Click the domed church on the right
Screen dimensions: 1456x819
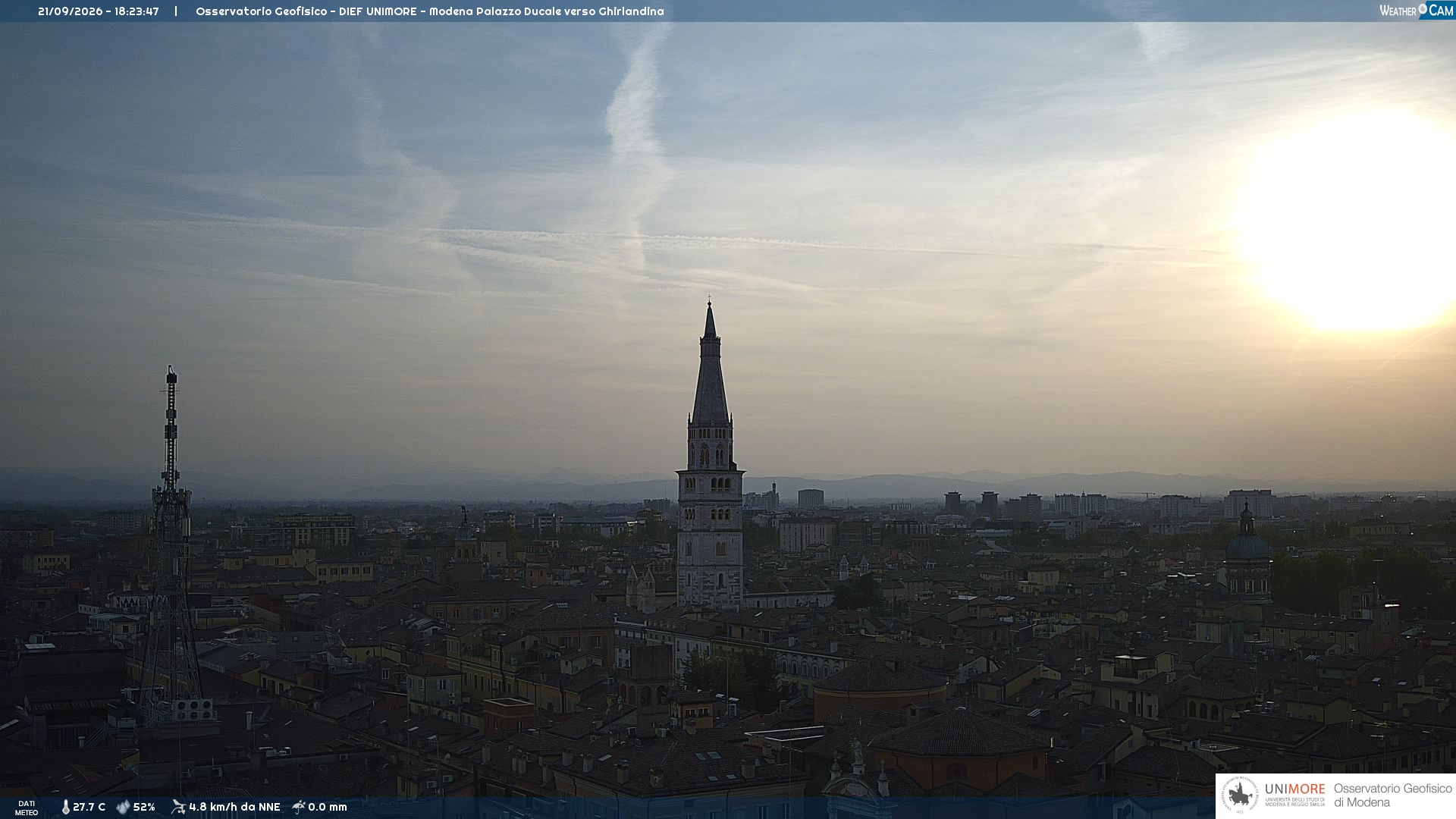tap(1247, 554)
